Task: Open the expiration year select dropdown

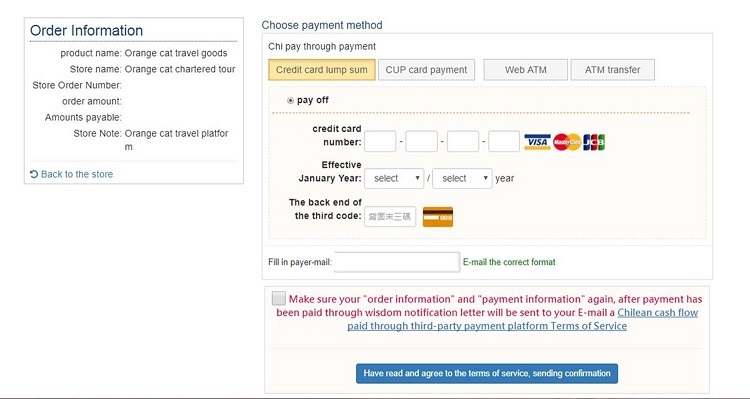Action: (462, 178)
